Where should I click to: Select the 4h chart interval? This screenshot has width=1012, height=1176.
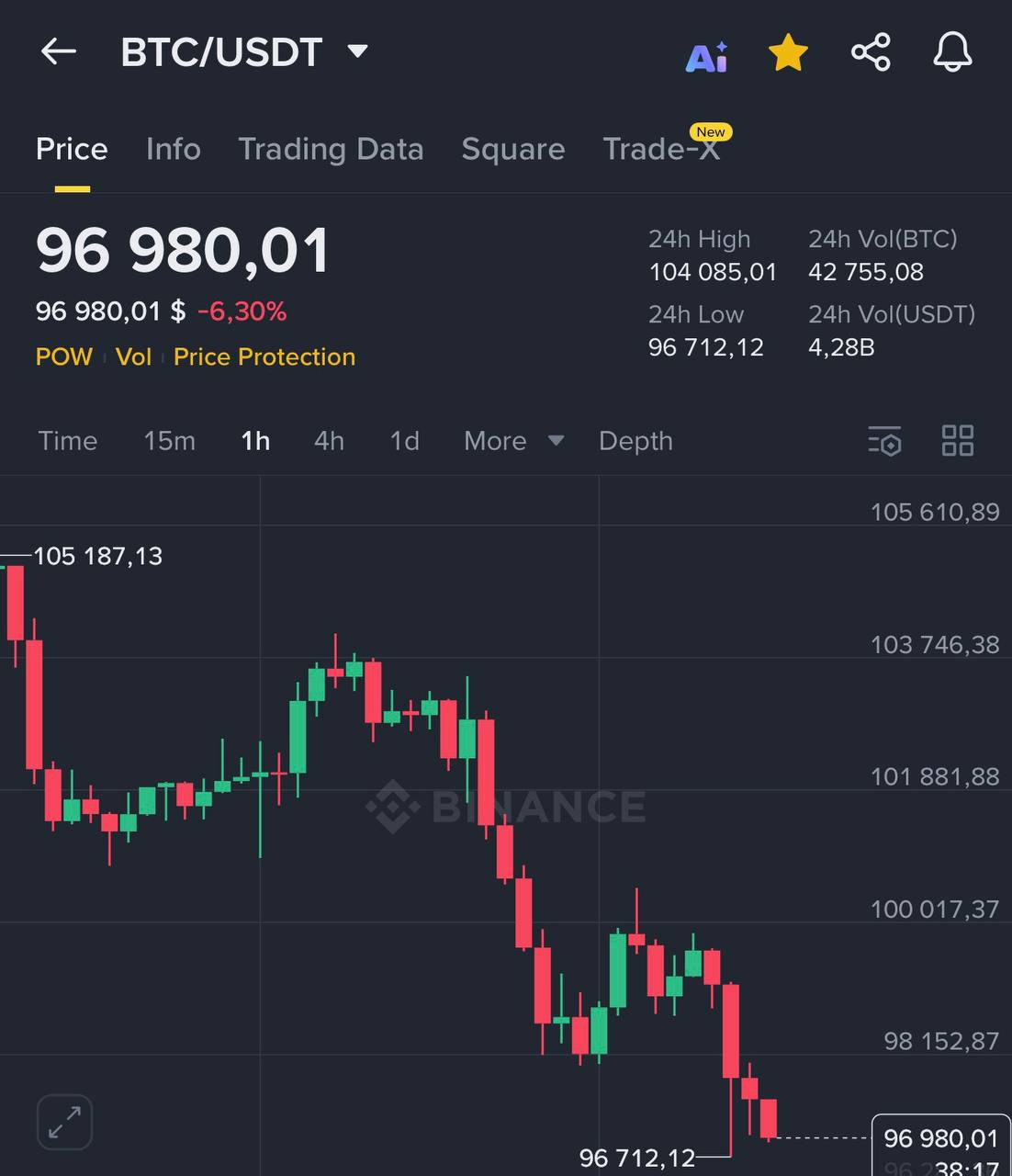pos(329,441)
